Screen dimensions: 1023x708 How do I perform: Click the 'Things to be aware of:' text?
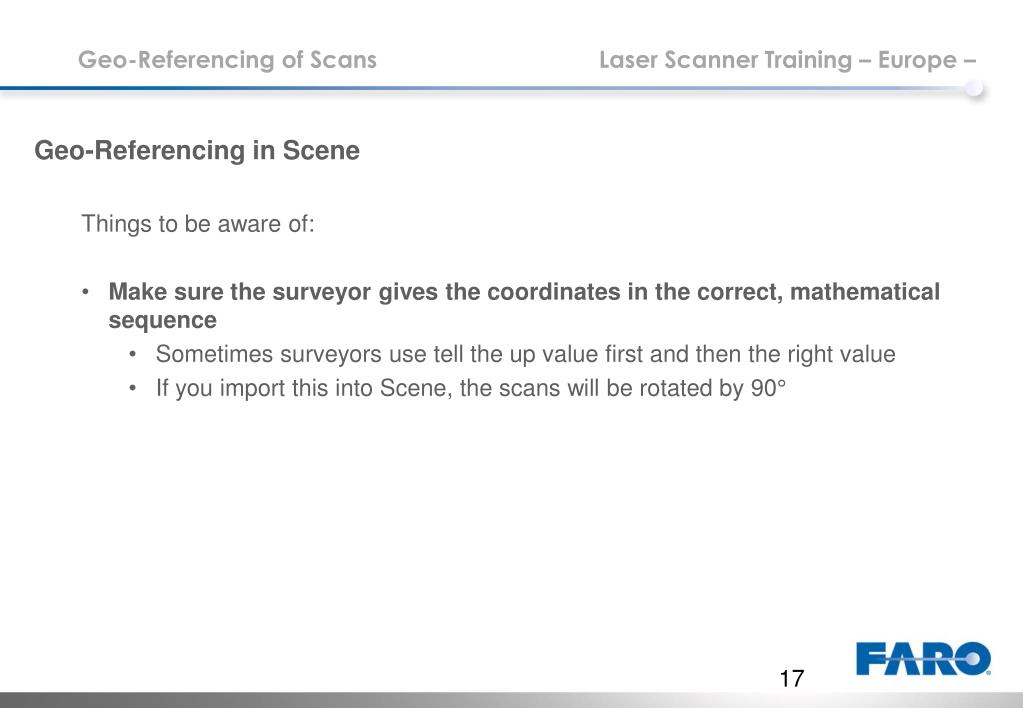(198, 224)
